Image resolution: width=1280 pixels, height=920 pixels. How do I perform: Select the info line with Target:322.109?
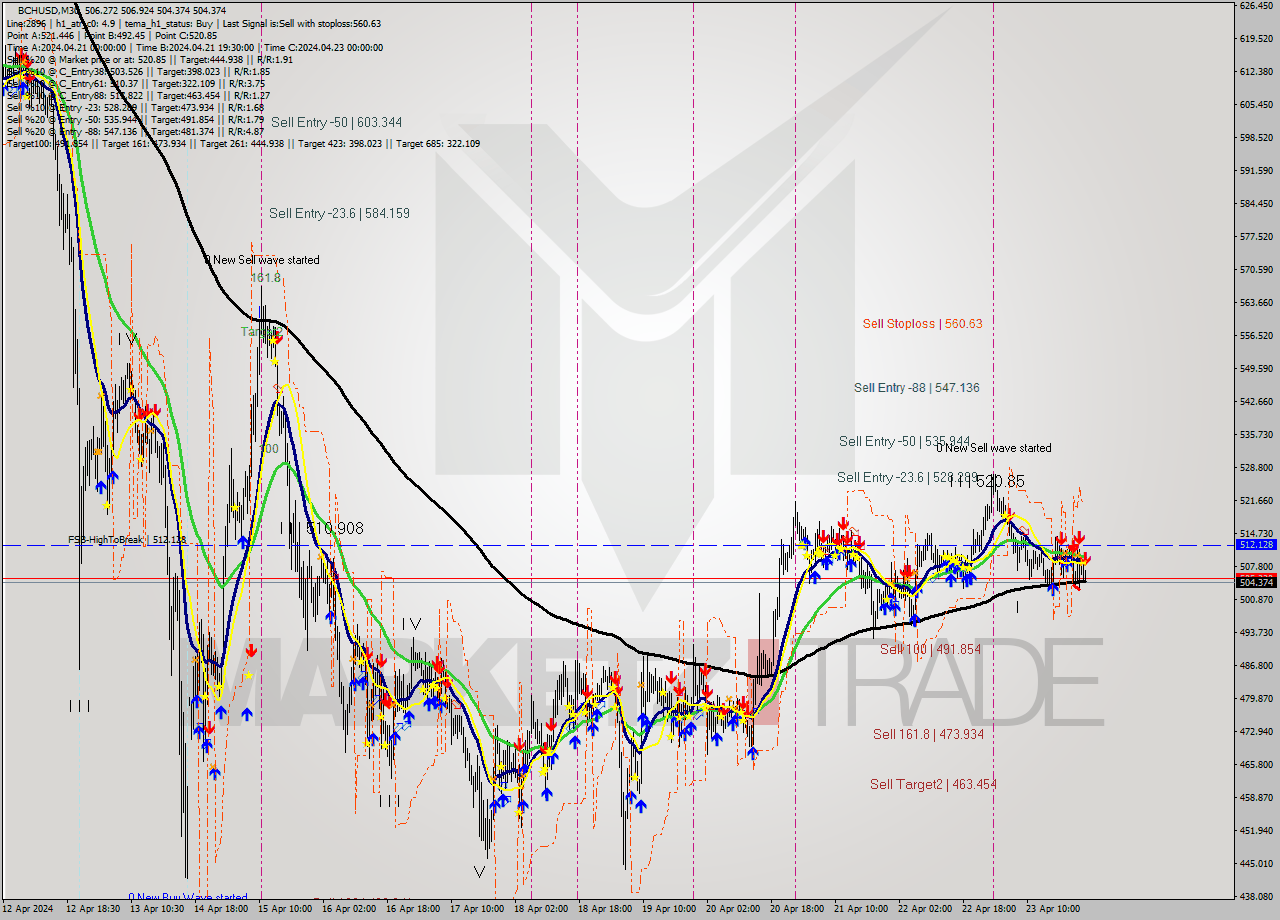[x=138, y=83]
